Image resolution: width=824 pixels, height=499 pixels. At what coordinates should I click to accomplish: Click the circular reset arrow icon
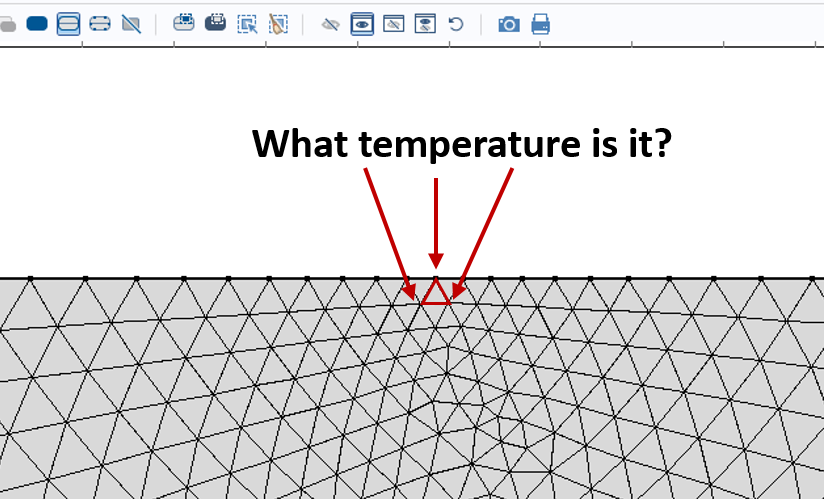(456, 24)
